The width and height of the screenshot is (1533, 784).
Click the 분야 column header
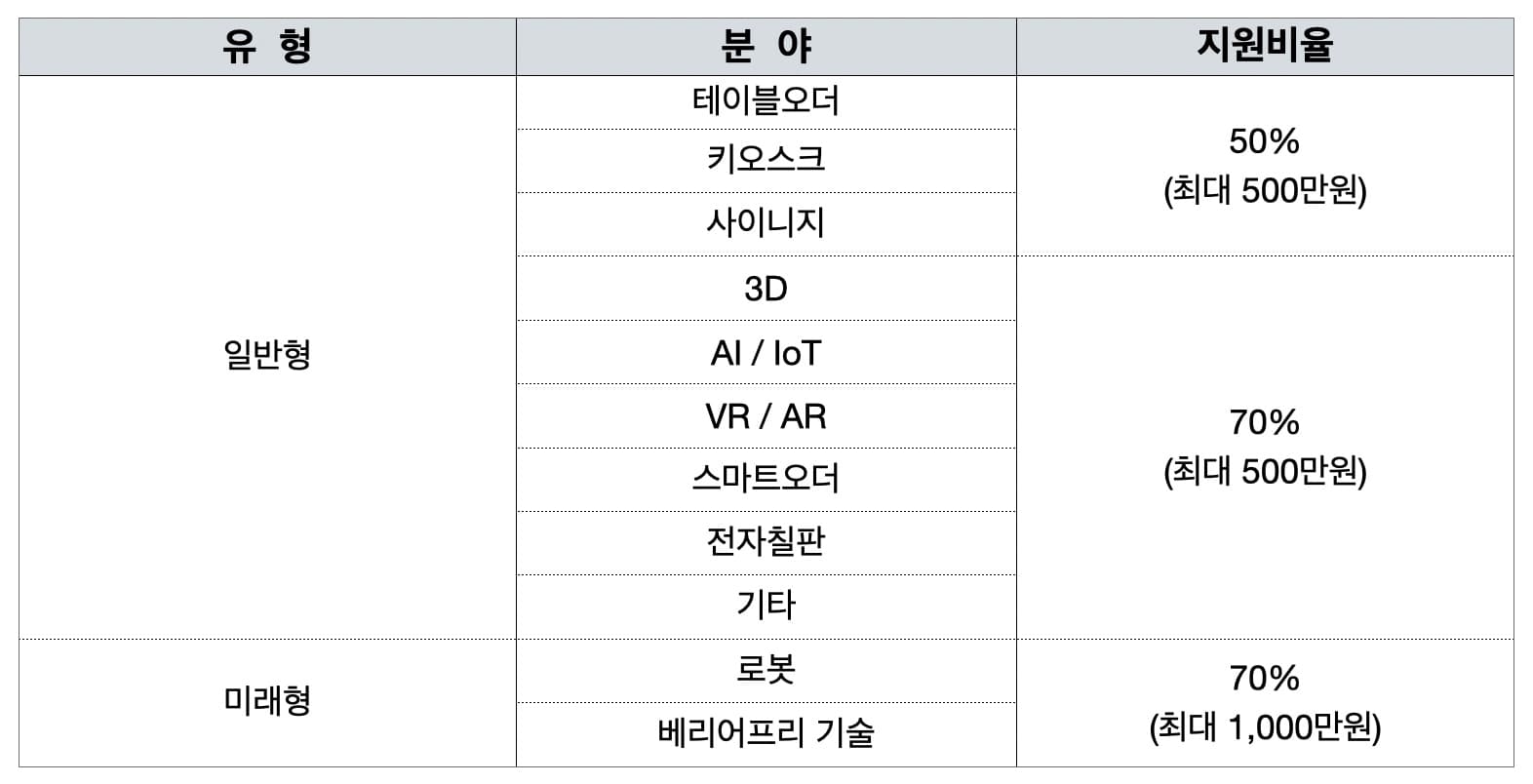point(766,47)
